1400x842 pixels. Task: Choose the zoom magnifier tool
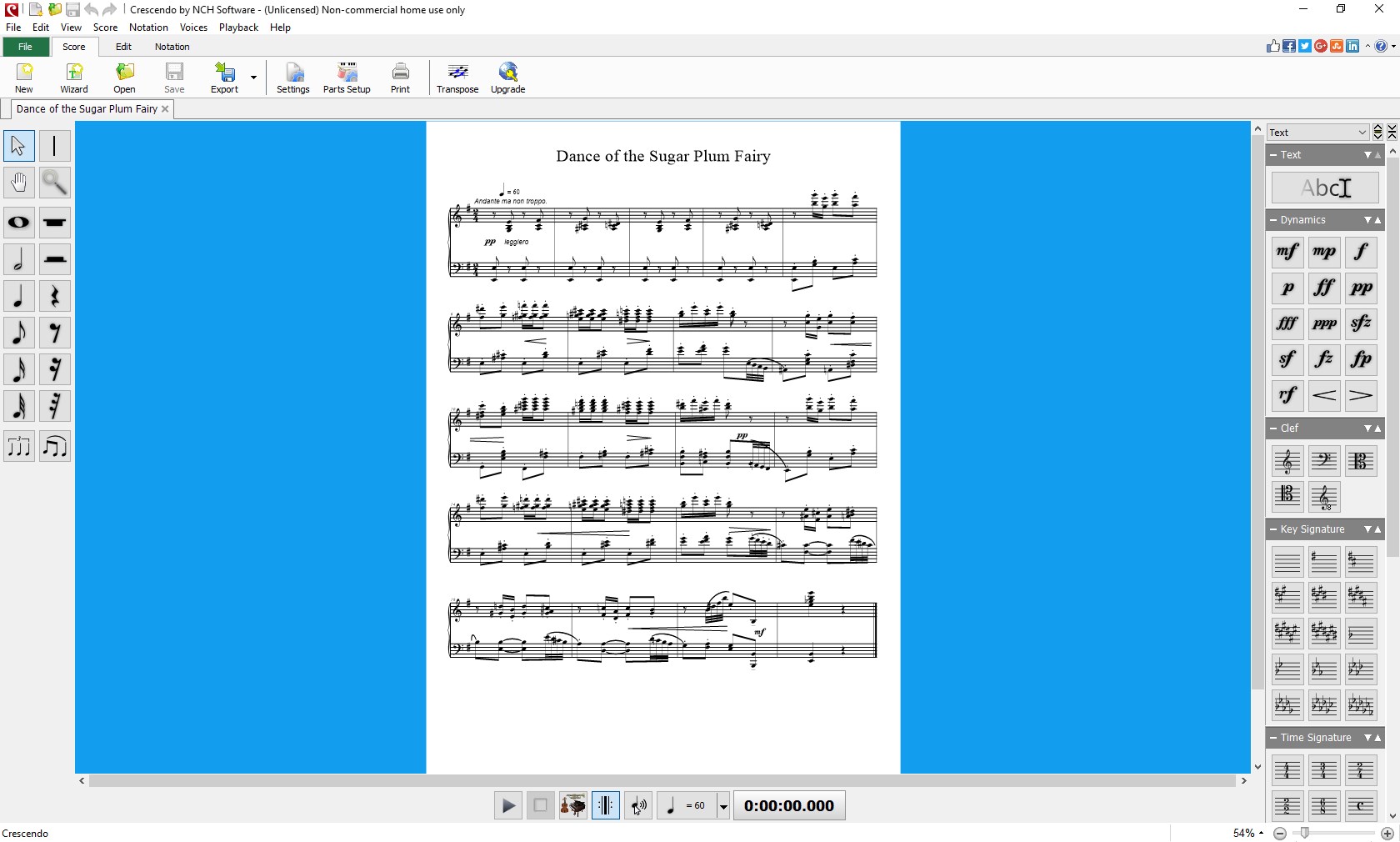pos(55,183)
